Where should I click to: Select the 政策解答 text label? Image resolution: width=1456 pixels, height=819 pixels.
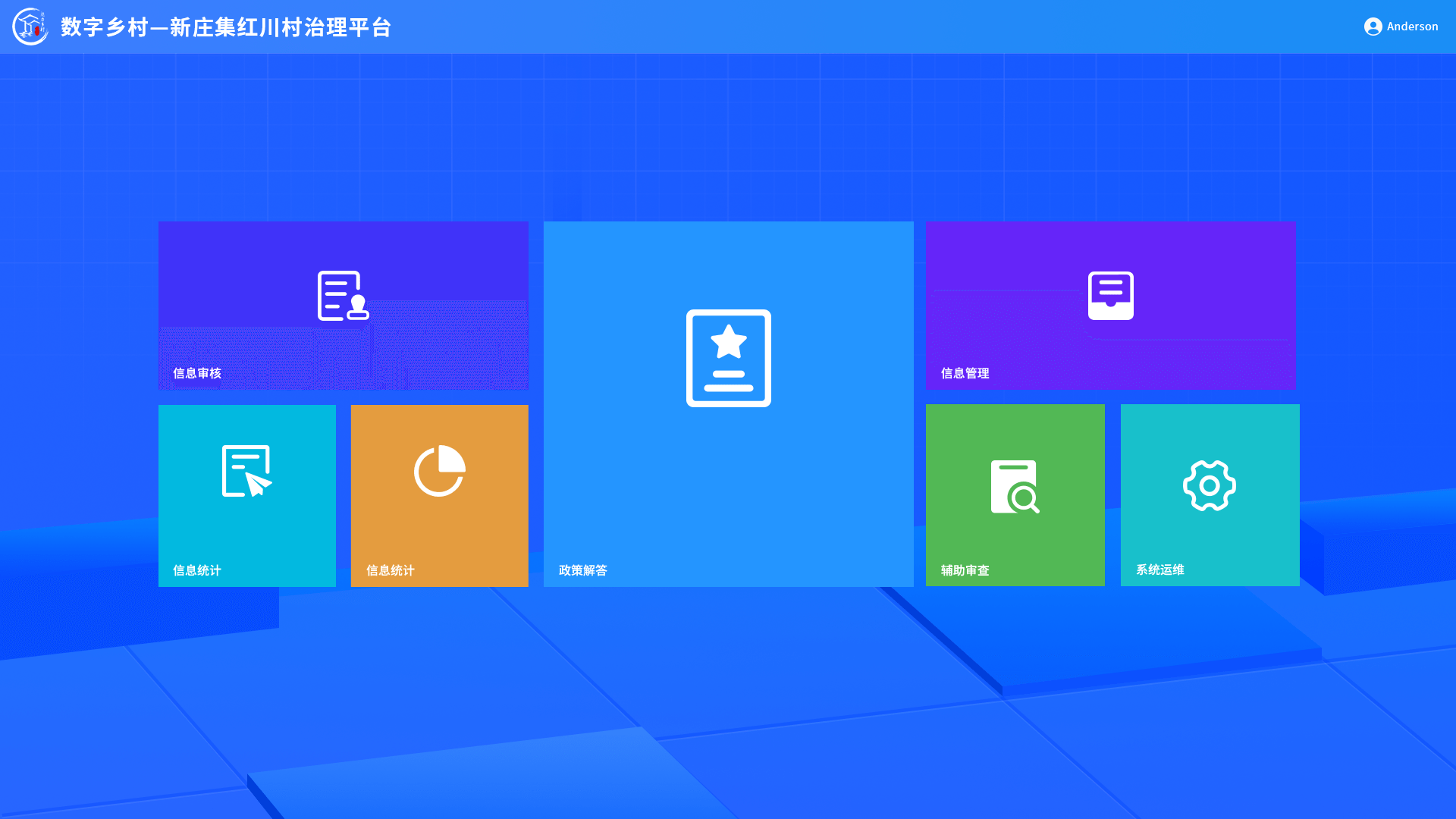[582, 570]
